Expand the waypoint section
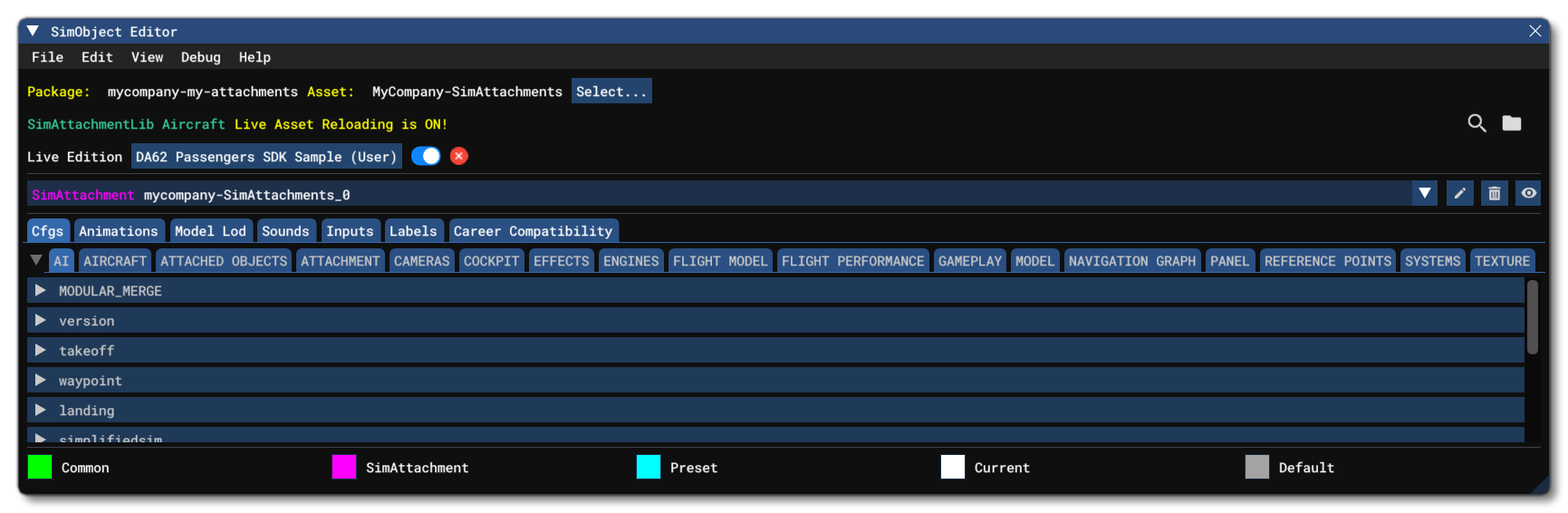The image size is (1568, 513). click(x=40, y=381)
